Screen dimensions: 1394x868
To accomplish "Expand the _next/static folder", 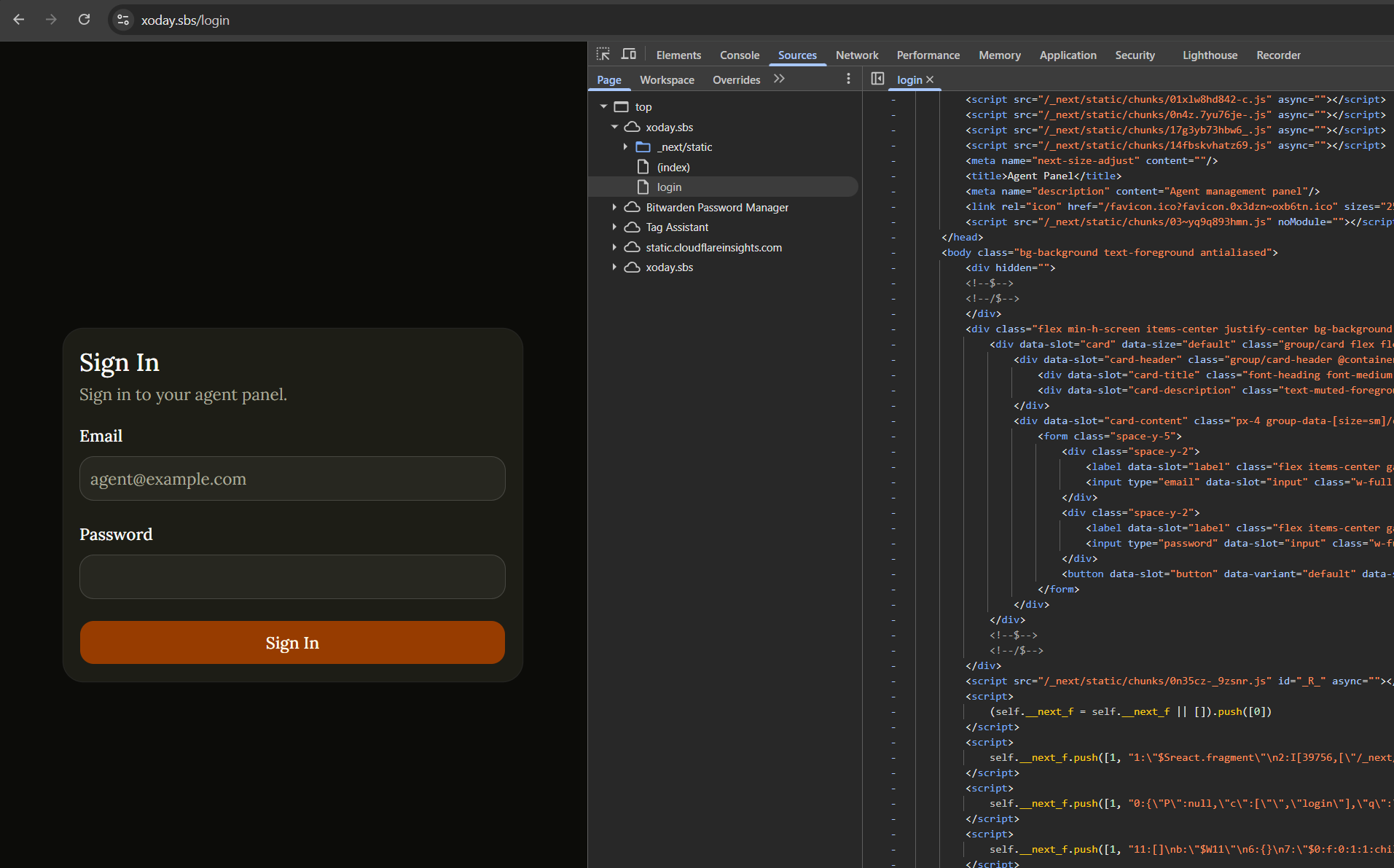I will pos(625,147).
